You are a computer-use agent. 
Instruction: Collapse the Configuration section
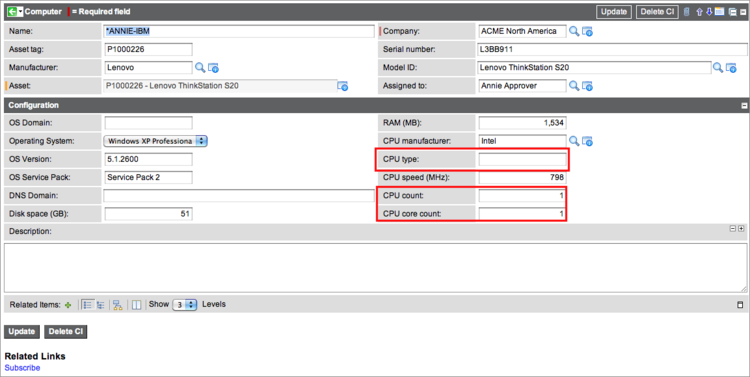pos(744,106)
